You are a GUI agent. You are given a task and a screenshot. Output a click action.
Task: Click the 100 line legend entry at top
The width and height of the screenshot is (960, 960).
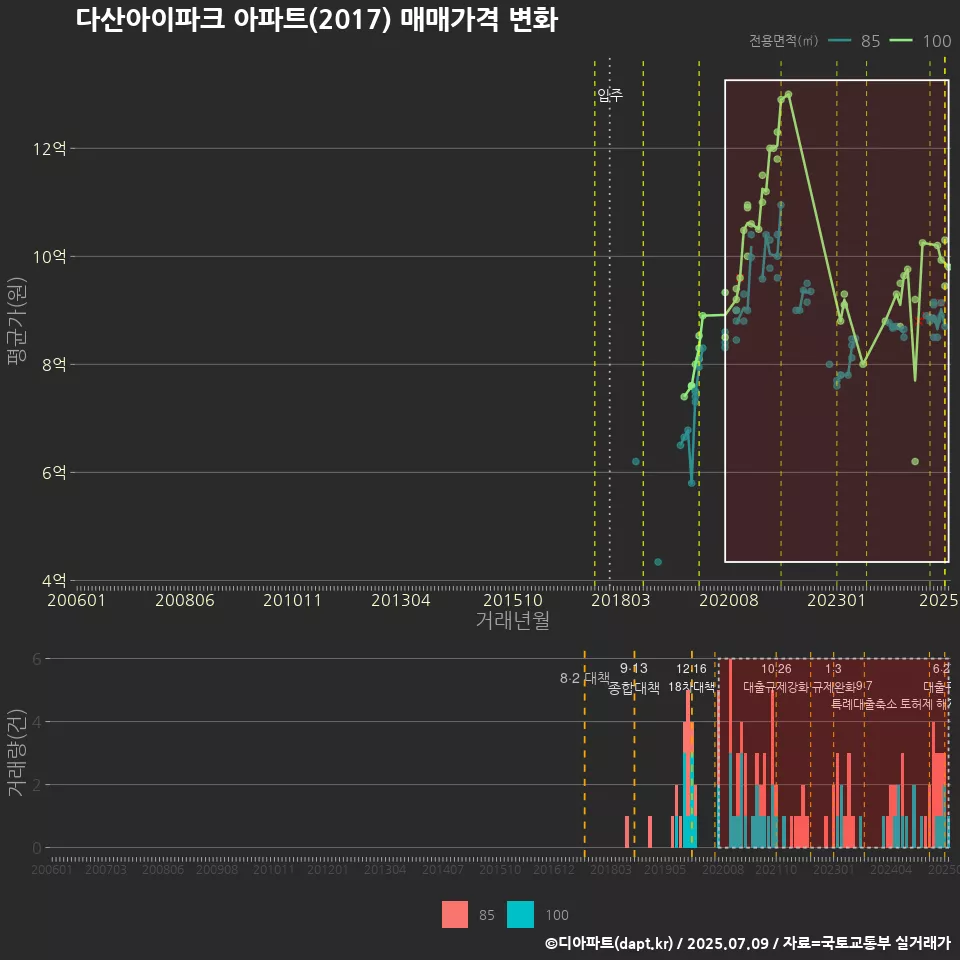click(x=920, y=41)
